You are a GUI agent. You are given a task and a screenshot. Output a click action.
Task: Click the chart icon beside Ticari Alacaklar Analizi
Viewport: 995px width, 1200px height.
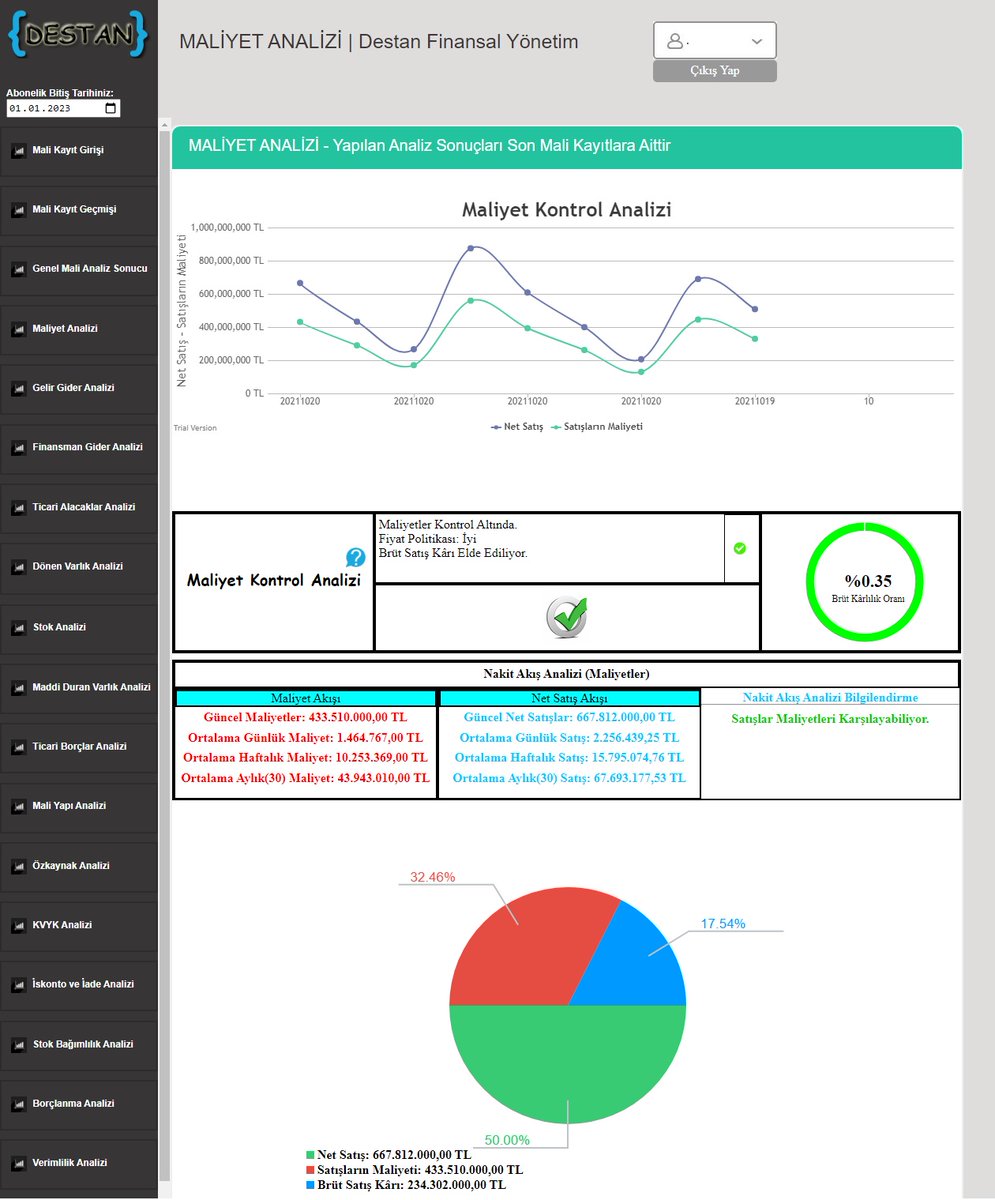[x=18, y=508]
